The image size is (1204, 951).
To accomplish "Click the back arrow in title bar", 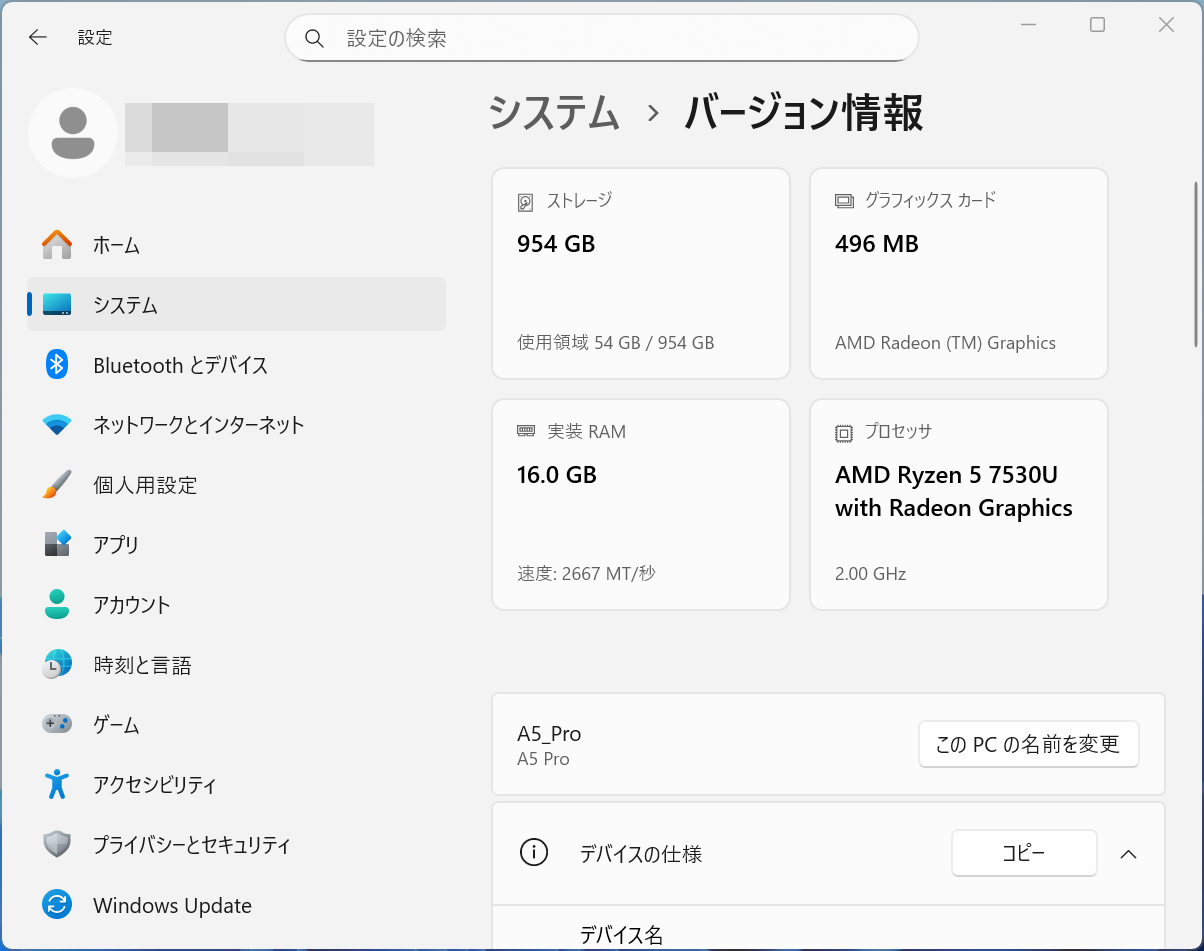I will coord(38,38).
